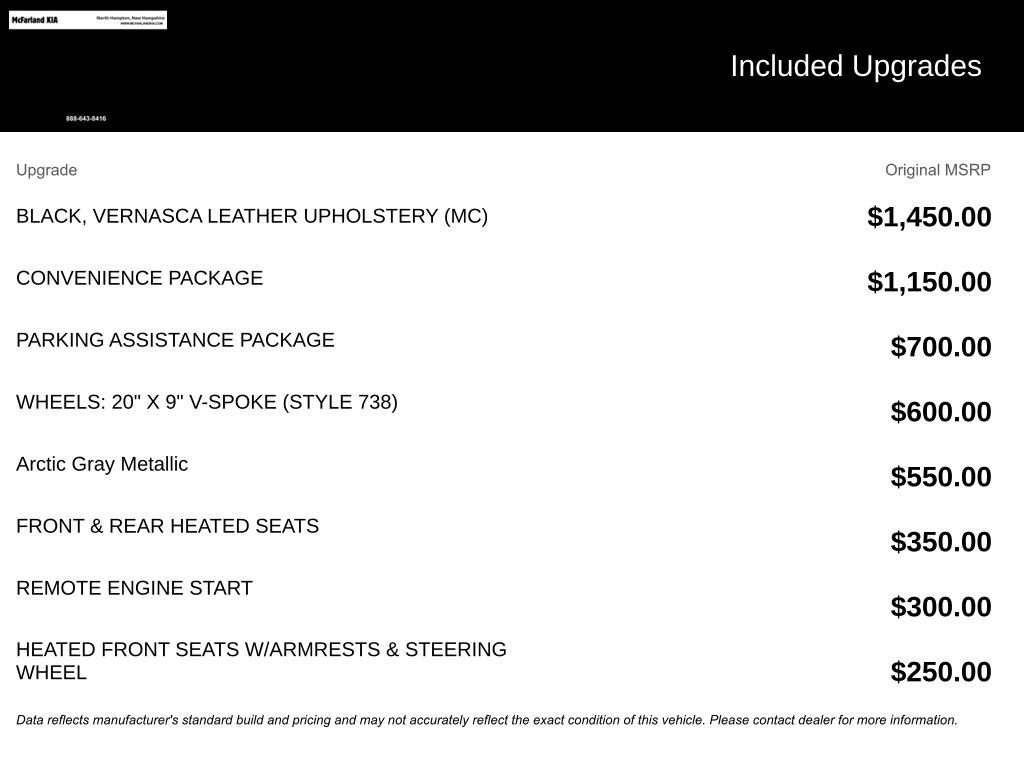Click the $1,150.00 price

[x=929, y=282]
